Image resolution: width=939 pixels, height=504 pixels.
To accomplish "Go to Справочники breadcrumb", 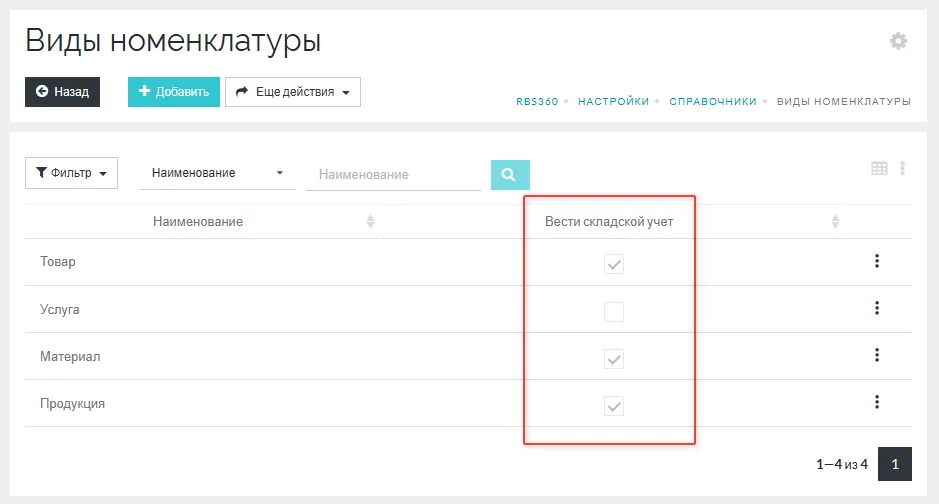I will click(x=712, y=102).
